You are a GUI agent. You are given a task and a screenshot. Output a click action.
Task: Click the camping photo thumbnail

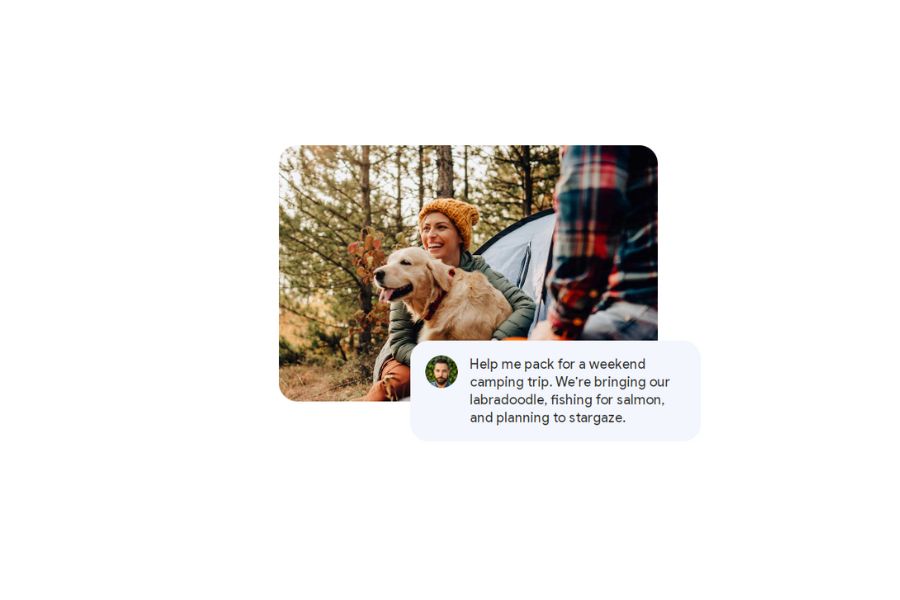[468, 273]
